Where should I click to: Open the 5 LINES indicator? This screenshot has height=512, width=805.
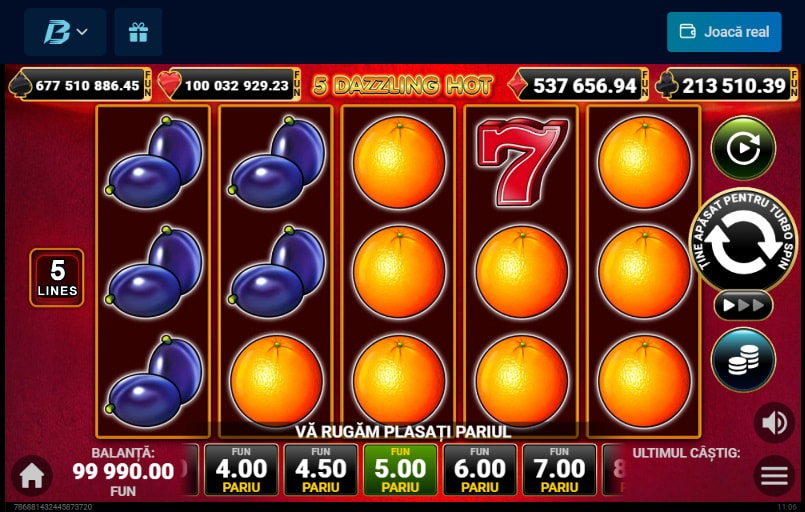(x=57, y=278)
